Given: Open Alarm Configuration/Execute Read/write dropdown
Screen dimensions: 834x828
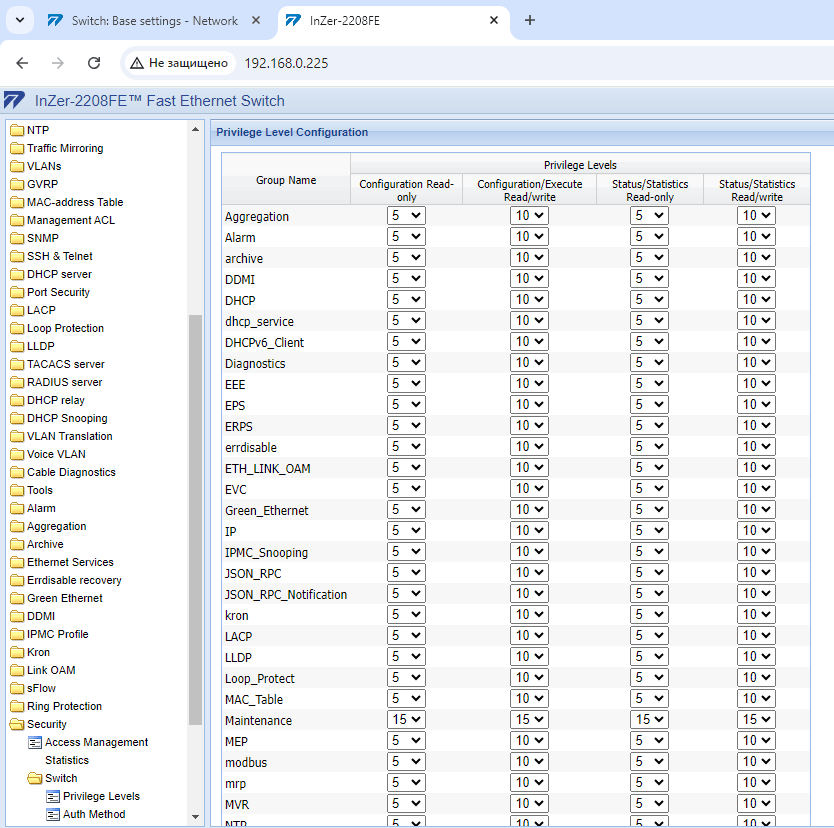Looking at the screenshot, I should tap(529, 237).
